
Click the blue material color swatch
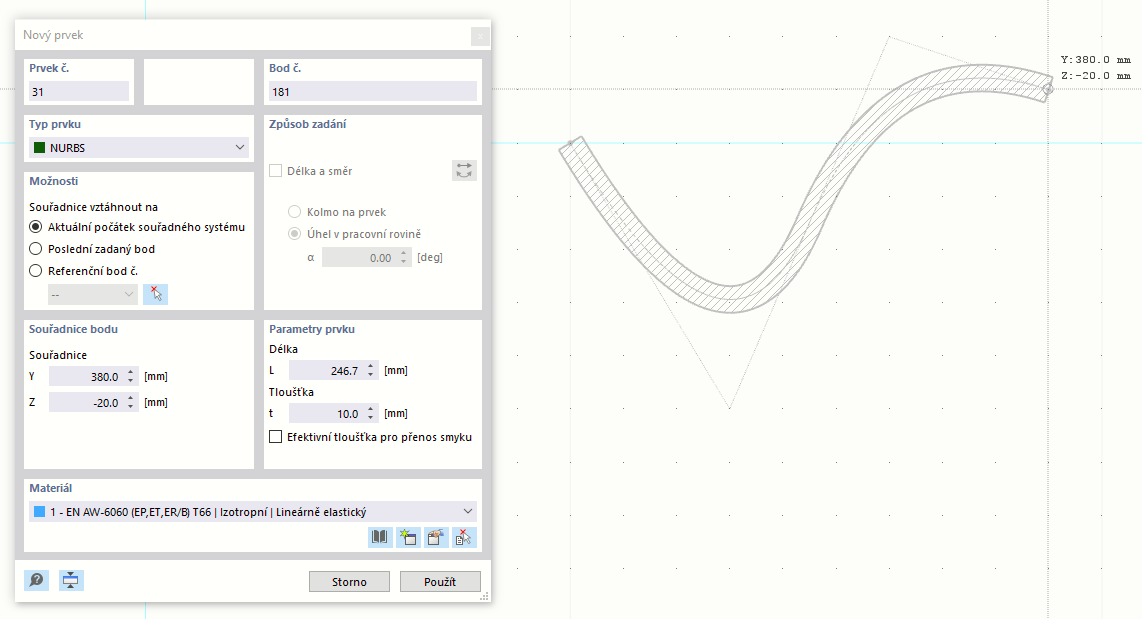click(x=39, y=512)
